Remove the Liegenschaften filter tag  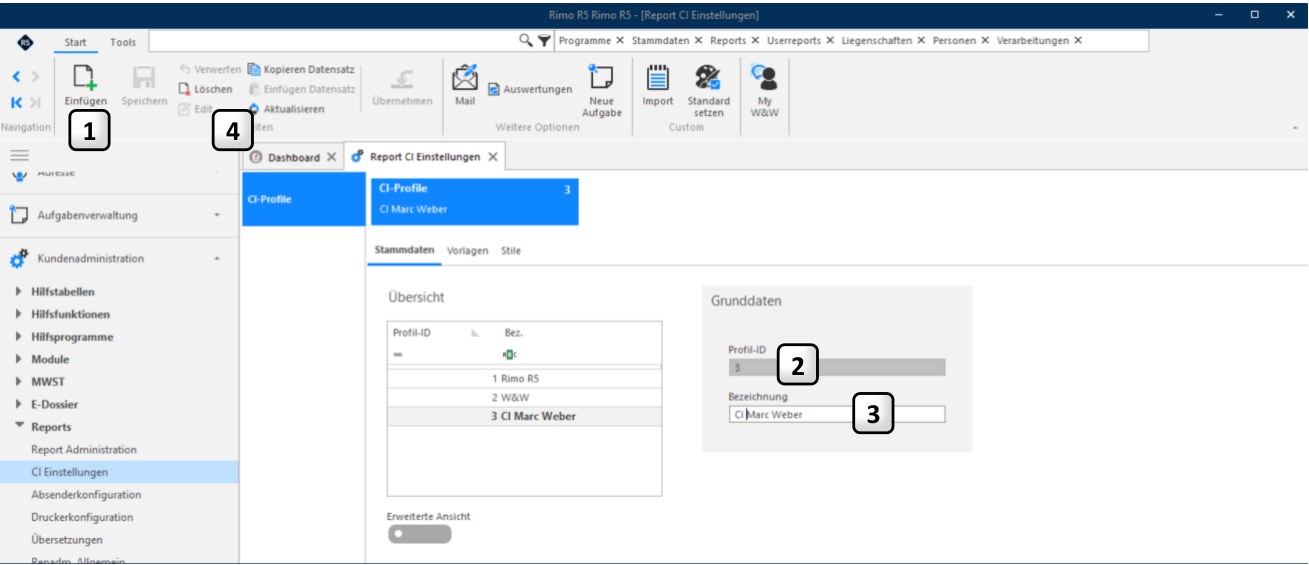921,41
